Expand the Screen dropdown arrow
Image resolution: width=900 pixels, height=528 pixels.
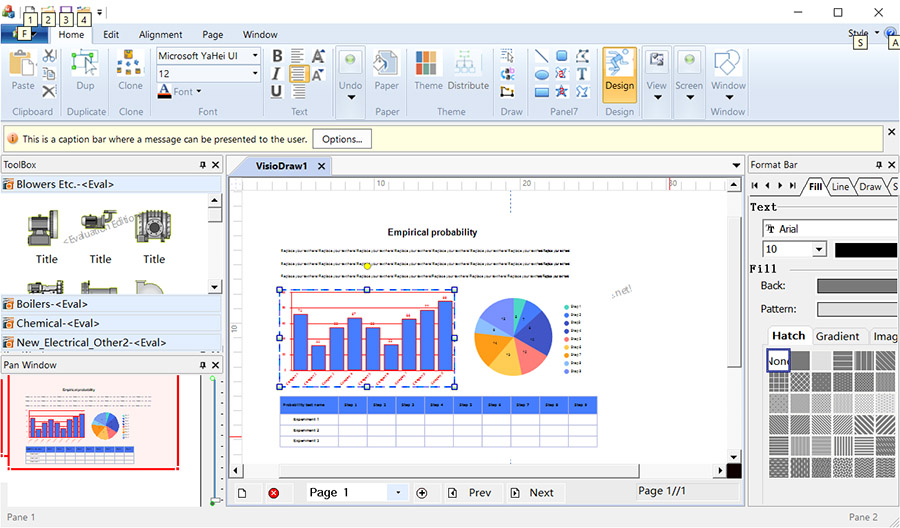tap(690, 98)
